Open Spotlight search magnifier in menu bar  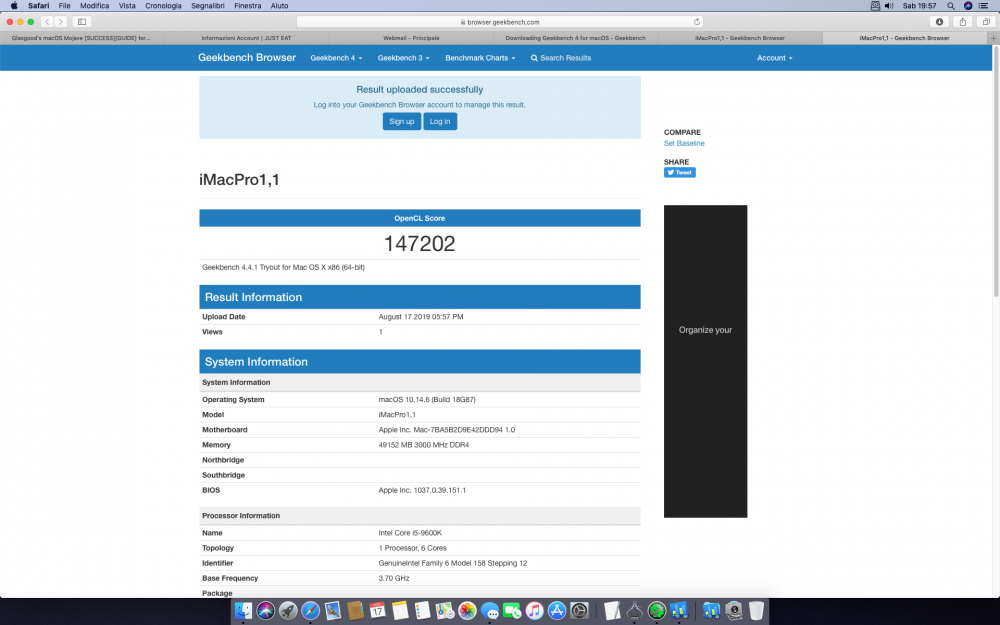click(950, 6)
